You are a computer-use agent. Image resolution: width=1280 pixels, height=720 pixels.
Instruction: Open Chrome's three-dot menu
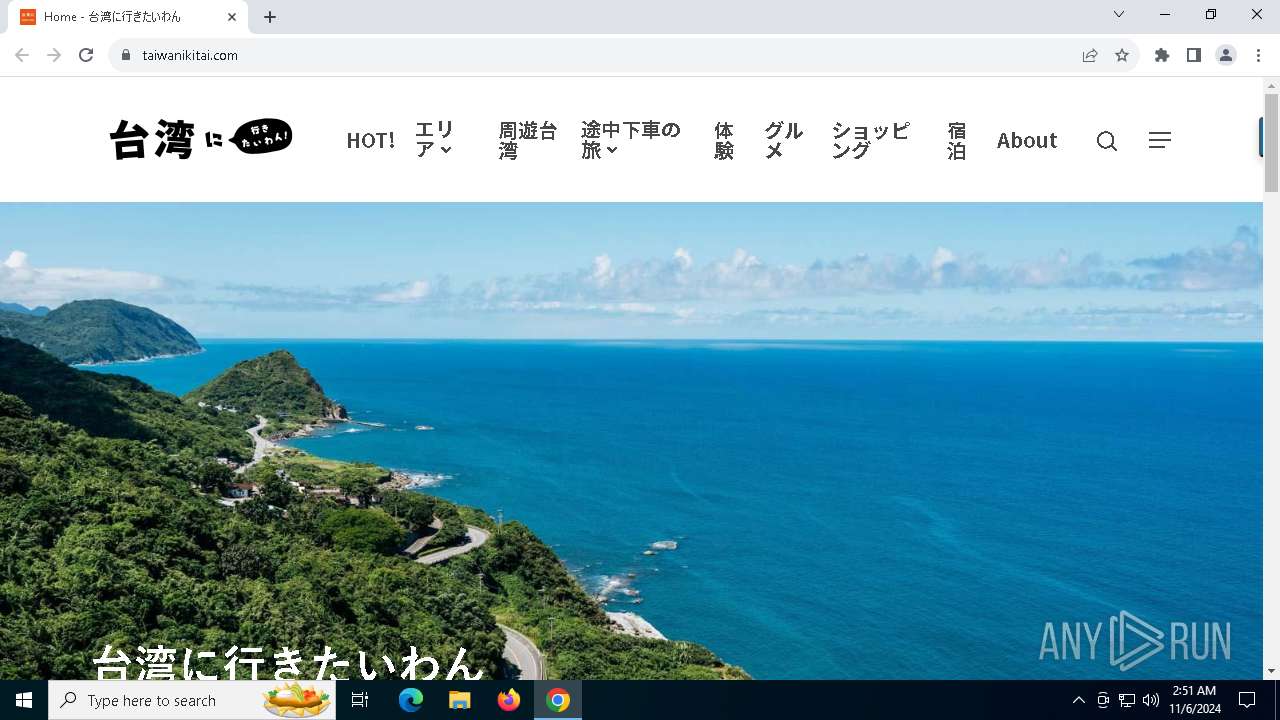1258,55
